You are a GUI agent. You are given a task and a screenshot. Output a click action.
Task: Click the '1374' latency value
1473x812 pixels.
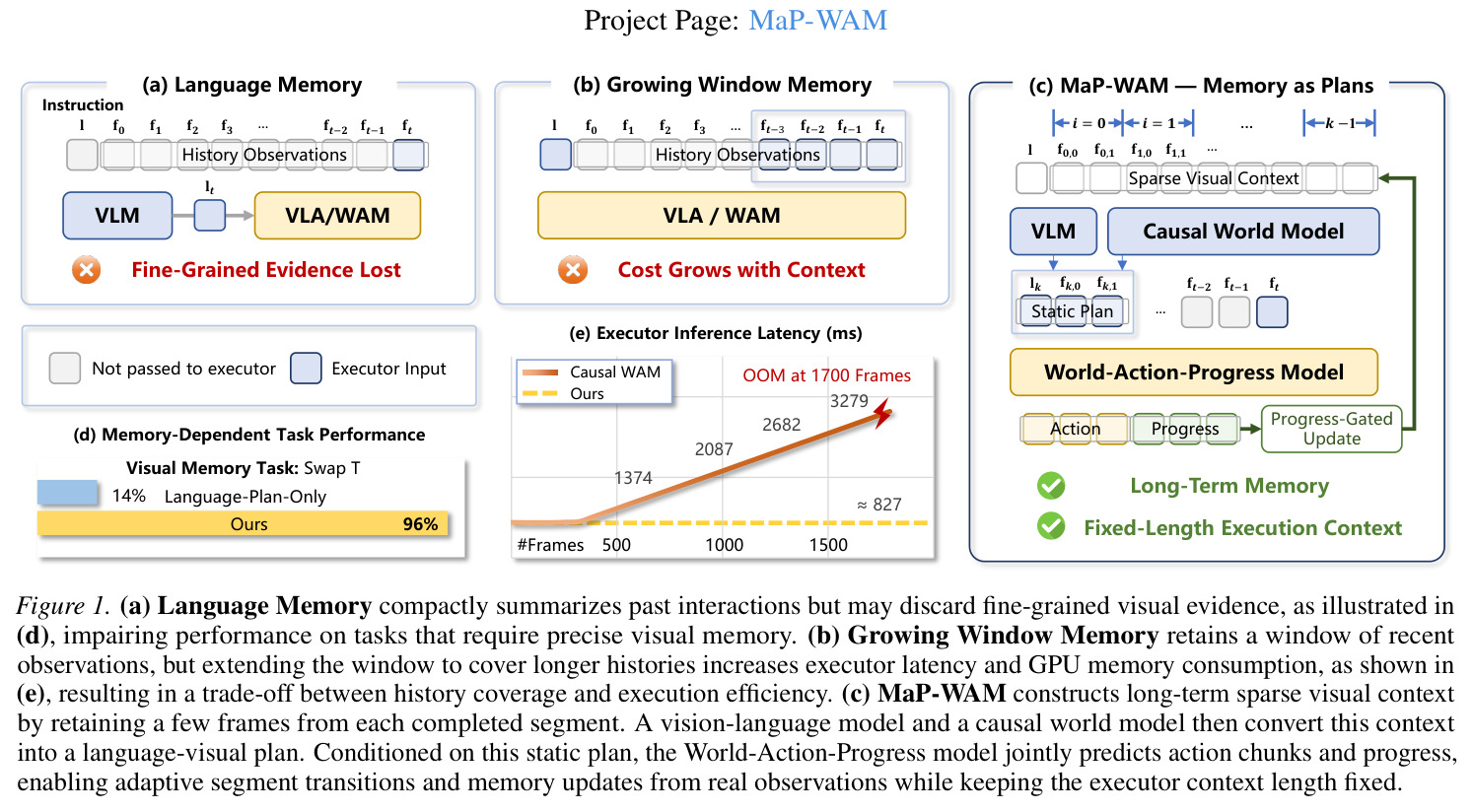pyautogui.click(x=633, y=478)
